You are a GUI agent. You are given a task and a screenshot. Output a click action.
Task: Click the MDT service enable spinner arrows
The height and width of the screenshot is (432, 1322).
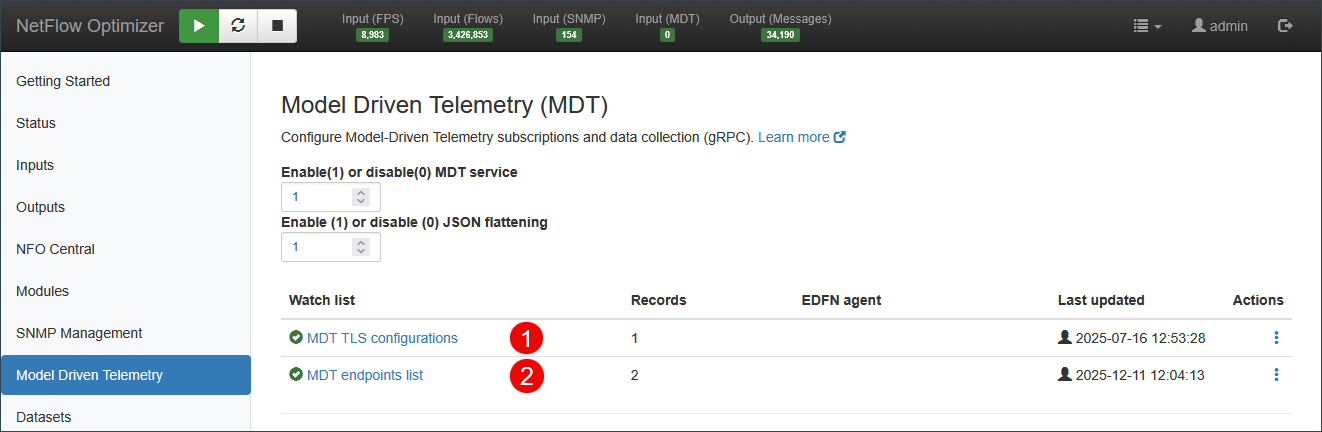[361, 197]
